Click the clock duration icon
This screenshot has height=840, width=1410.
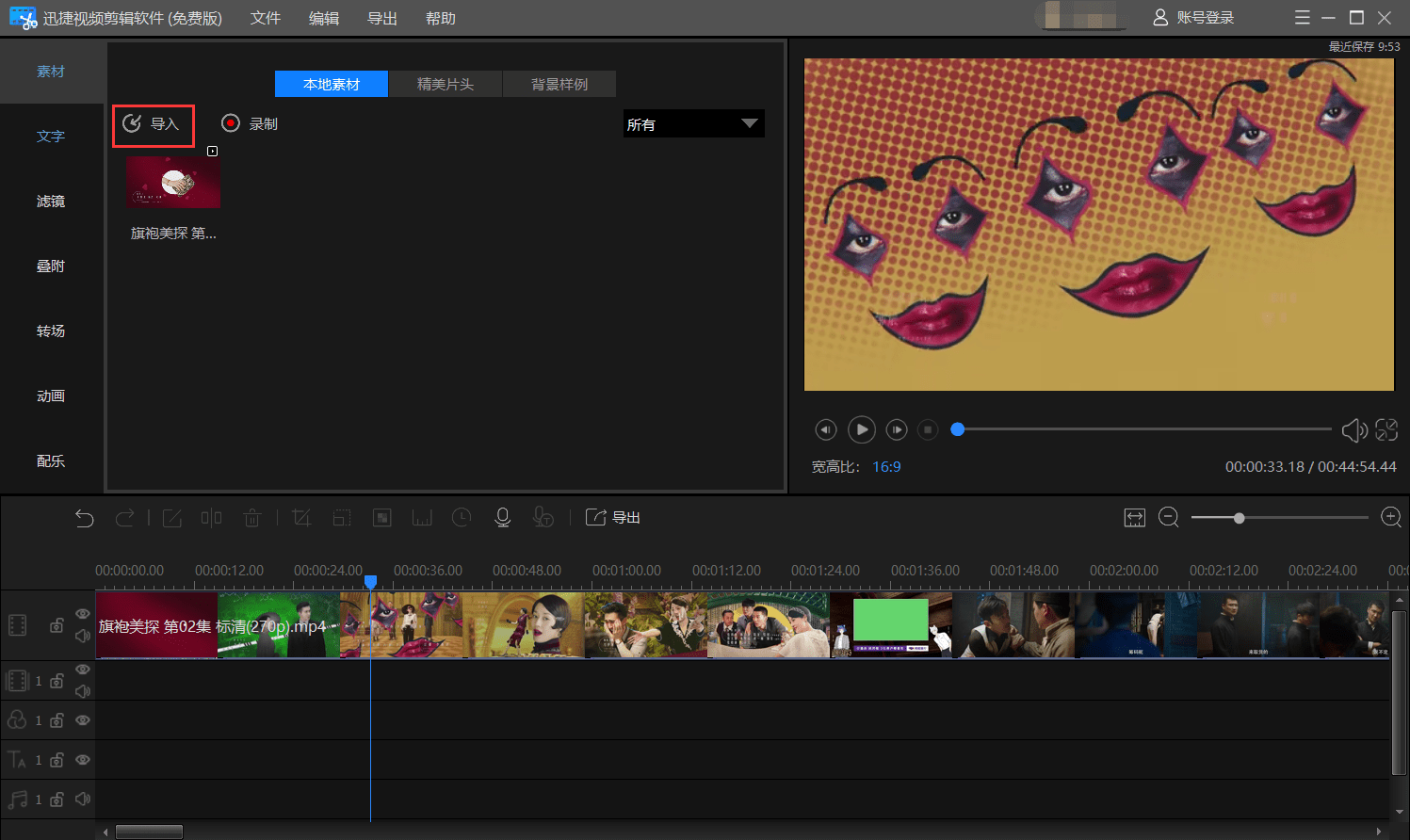462,517
